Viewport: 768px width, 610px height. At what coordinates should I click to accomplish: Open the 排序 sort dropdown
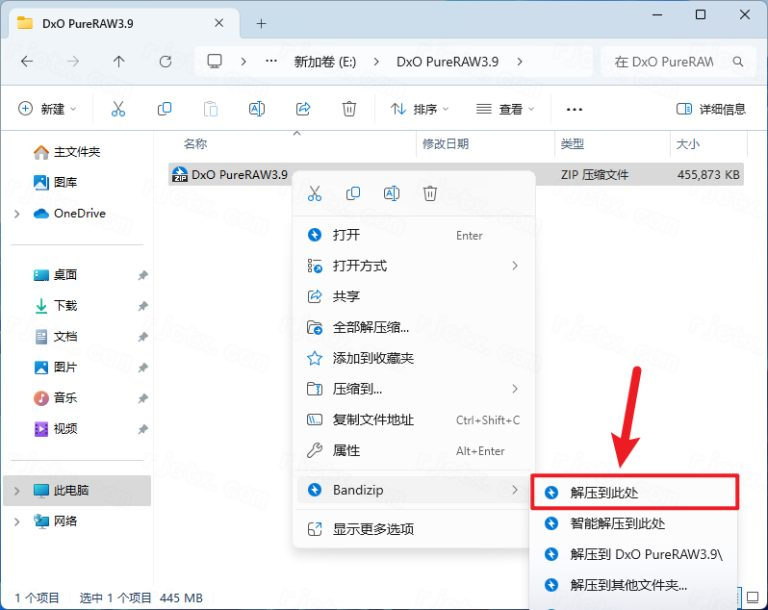420,109
